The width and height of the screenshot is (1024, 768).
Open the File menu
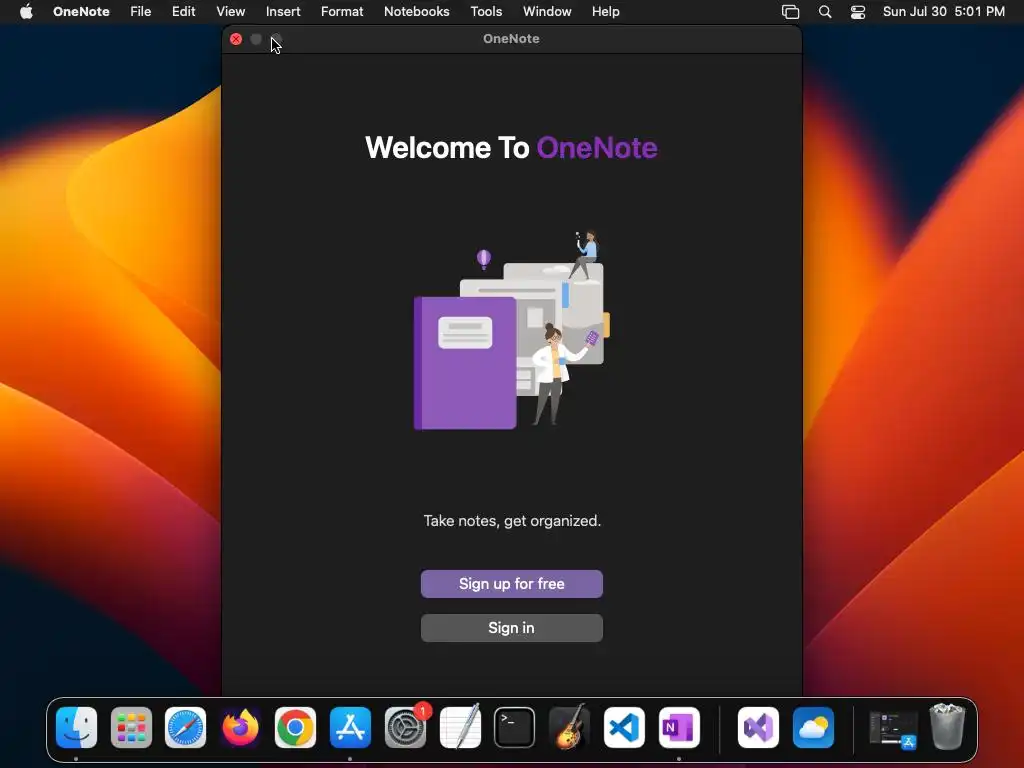pyautogui.click(x=140, y=12)
